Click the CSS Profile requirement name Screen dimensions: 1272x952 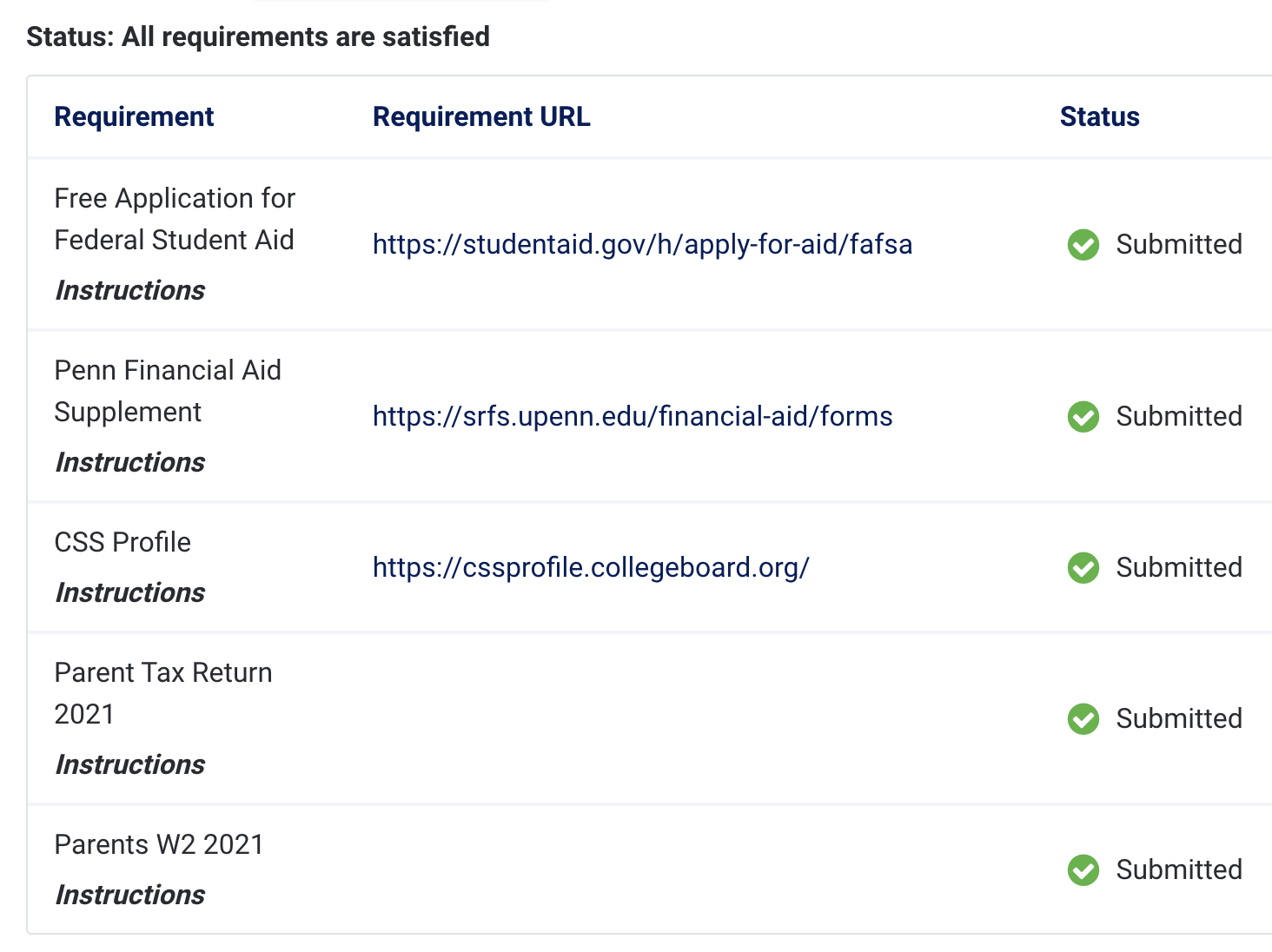click(123, 542)
